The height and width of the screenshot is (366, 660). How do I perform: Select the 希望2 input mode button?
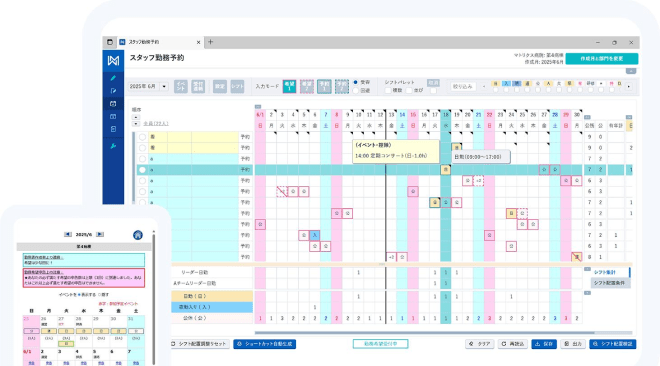307,86
